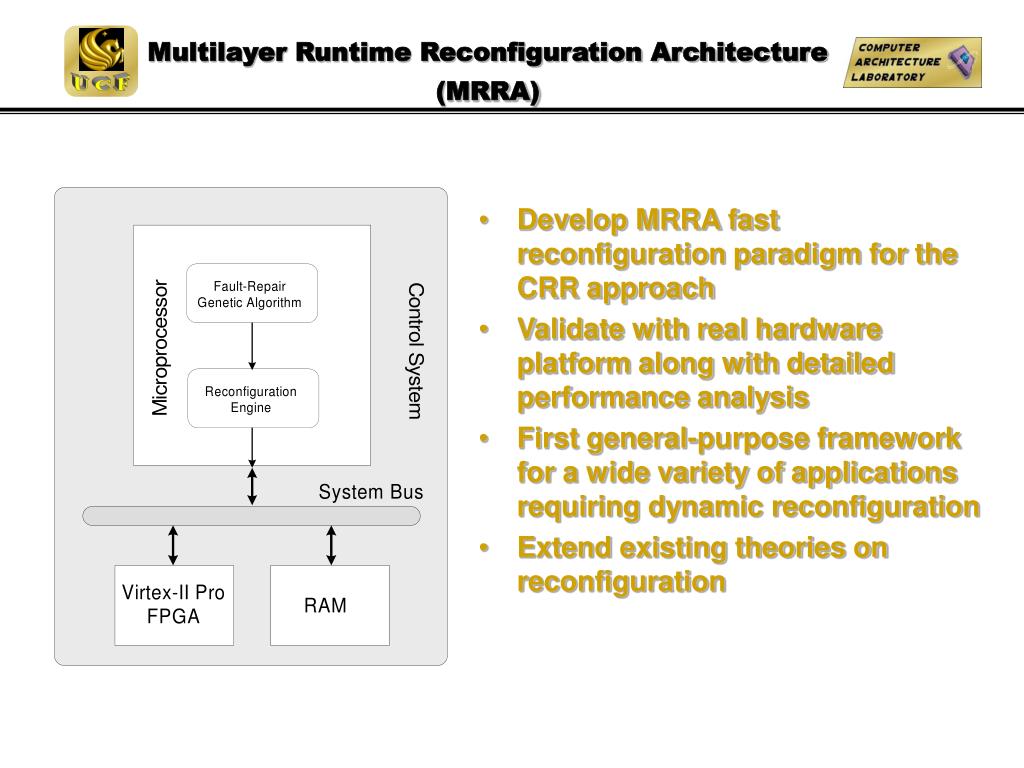Click the UCF Pegasus logo
This screenshot has width=1024, height=768.
[101, 61]
